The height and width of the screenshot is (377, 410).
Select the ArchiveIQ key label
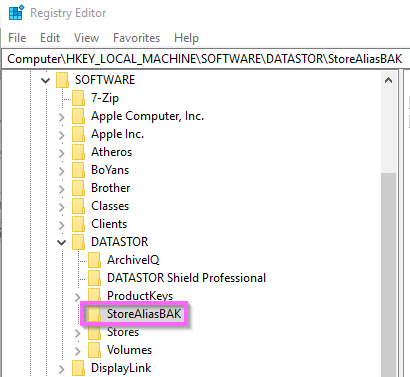133,260
